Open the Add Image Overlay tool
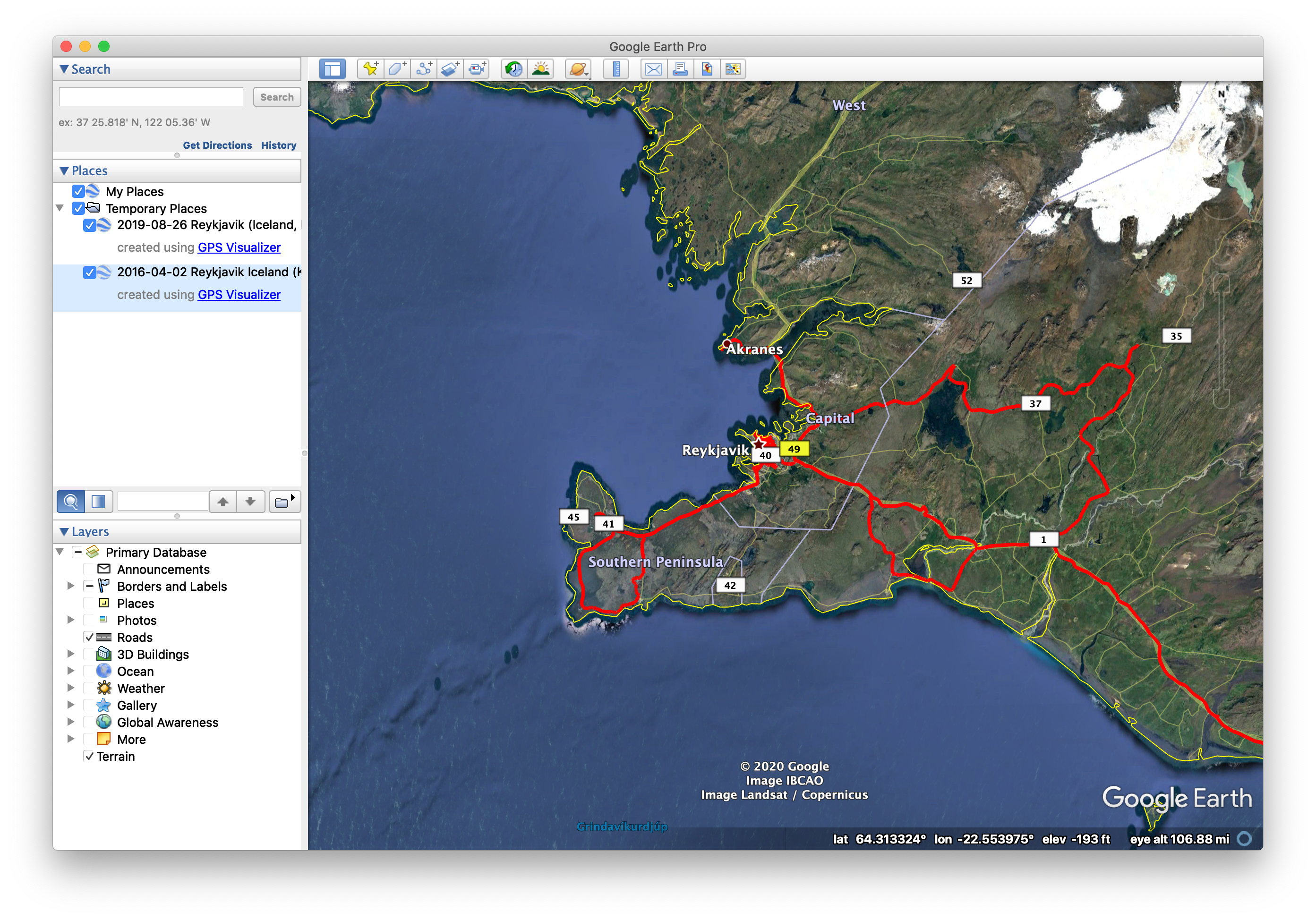The image size is (1316, 920). [x=451, y=69]
